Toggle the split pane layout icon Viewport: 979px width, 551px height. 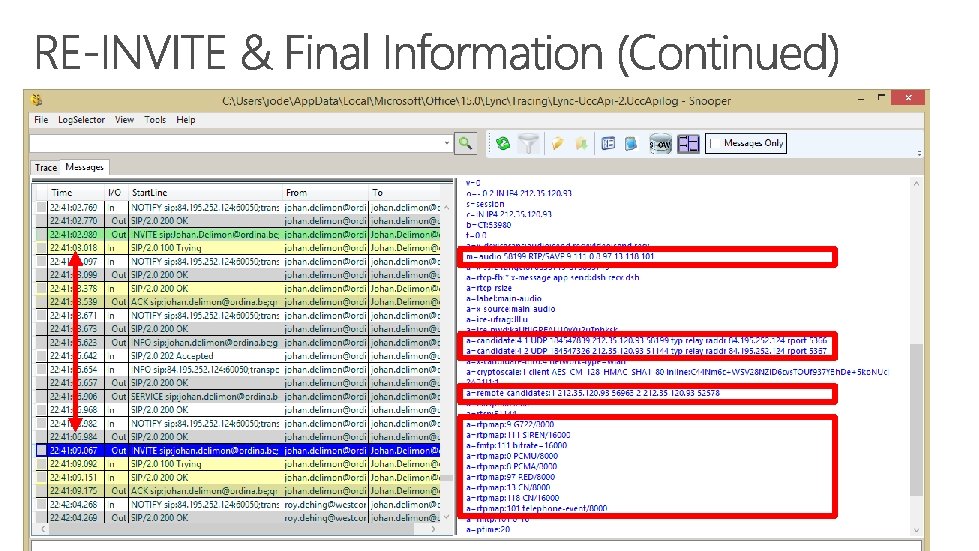point(689,144)
